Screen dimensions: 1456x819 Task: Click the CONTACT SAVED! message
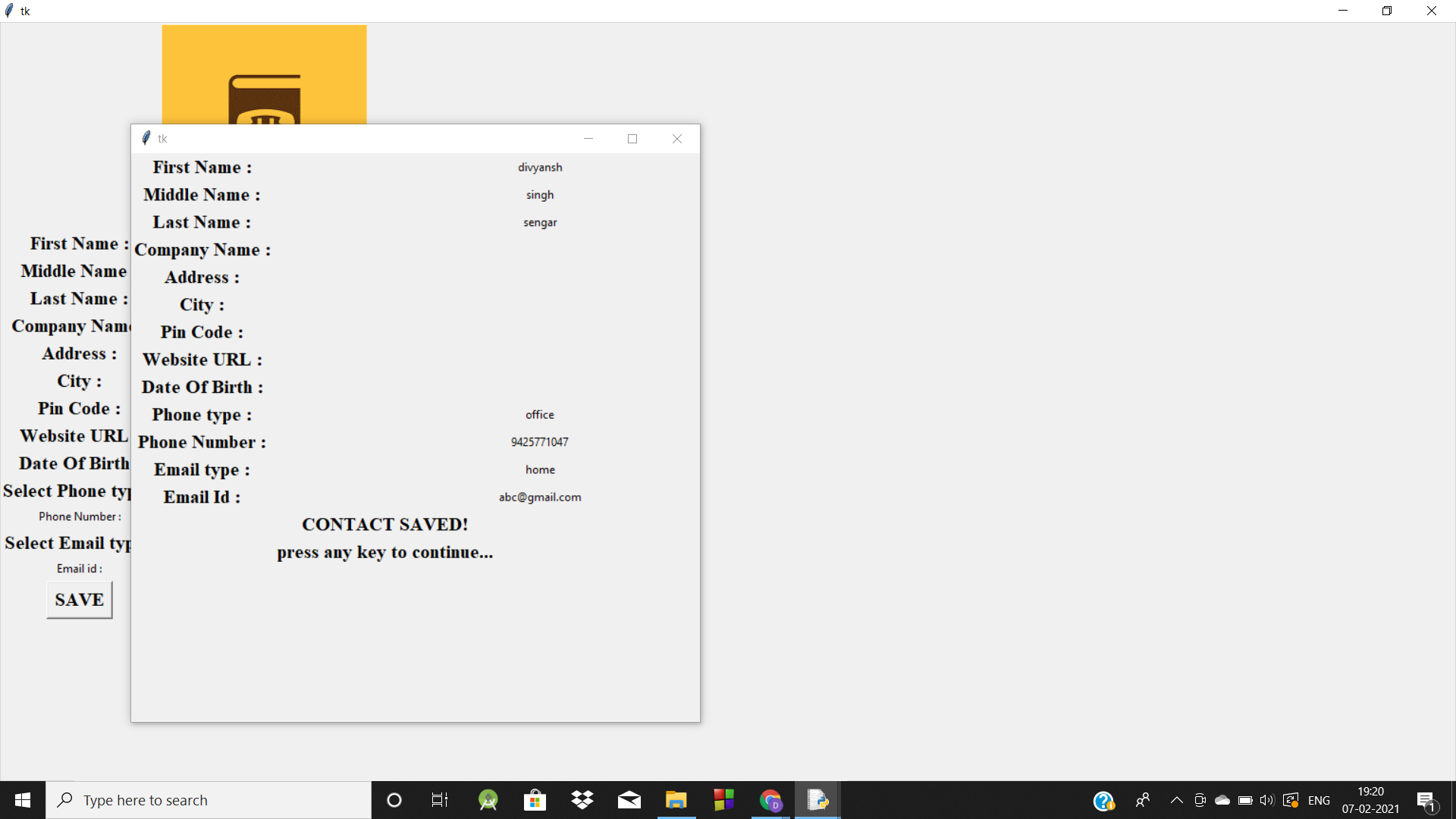click(384, 524)
